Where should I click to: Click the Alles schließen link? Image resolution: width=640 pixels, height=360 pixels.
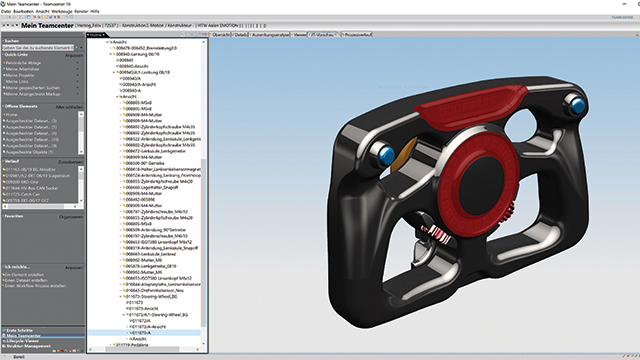click(x=69, y=107)
